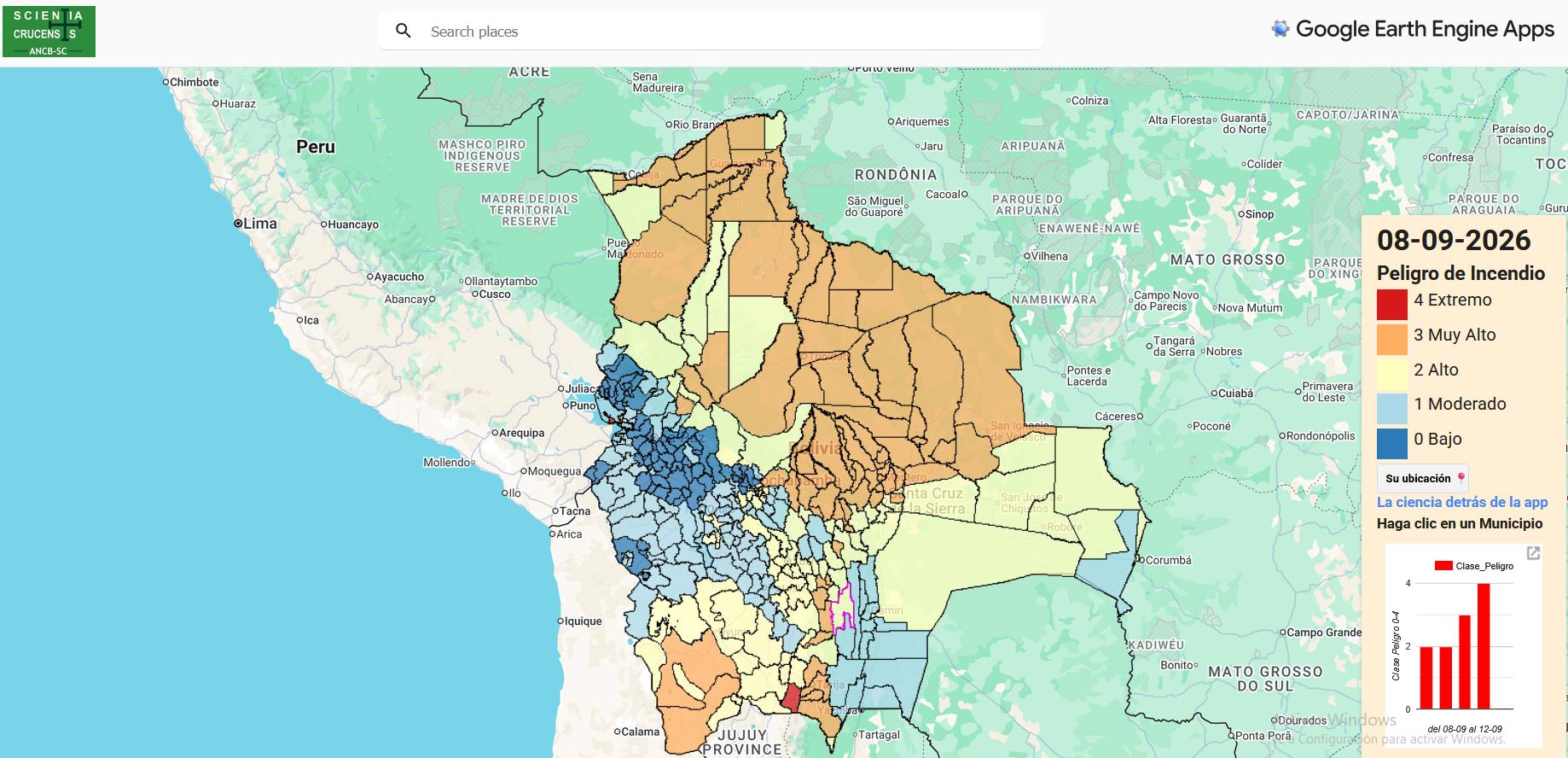Select the red extreme-danger municipality on map
Screen dimensions: 1568x758
coord(793,698)
